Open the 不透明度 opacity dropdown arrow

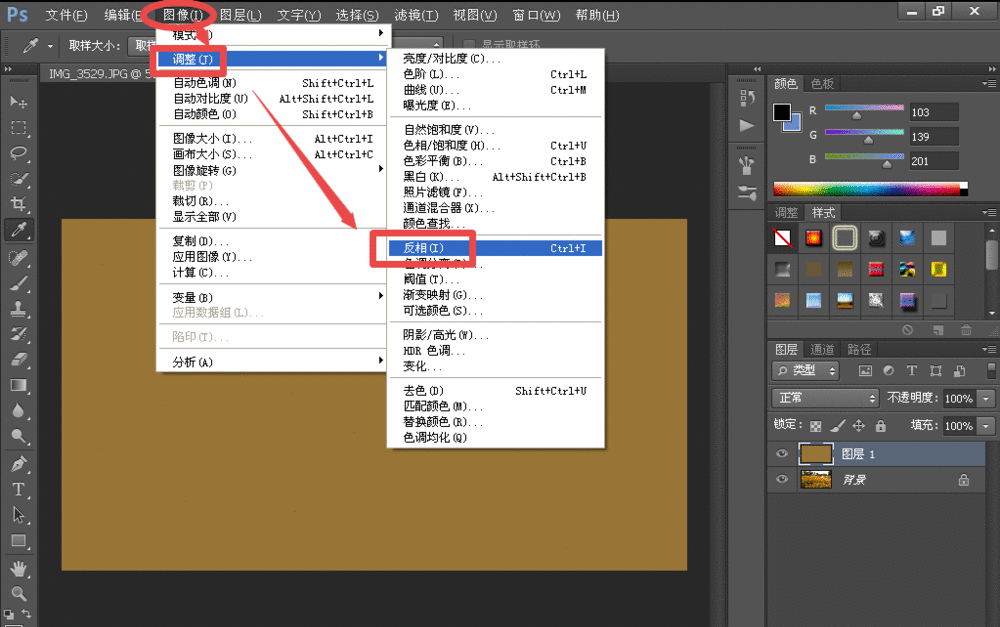tap(987, 398)
